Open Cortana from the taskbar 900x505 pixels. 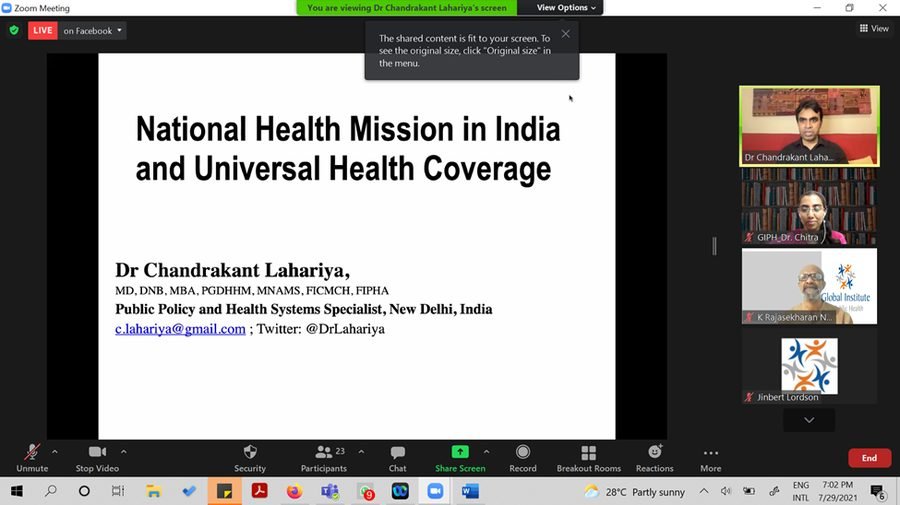(x=84, y=491)
